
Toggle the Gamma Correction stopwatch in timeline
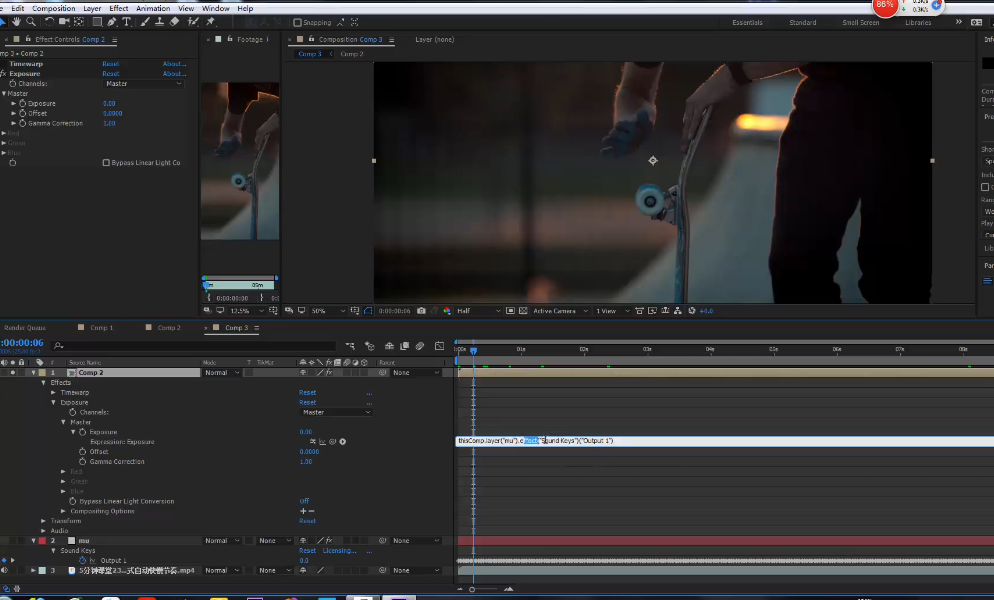pyautogui.click(x=82, y=462)
